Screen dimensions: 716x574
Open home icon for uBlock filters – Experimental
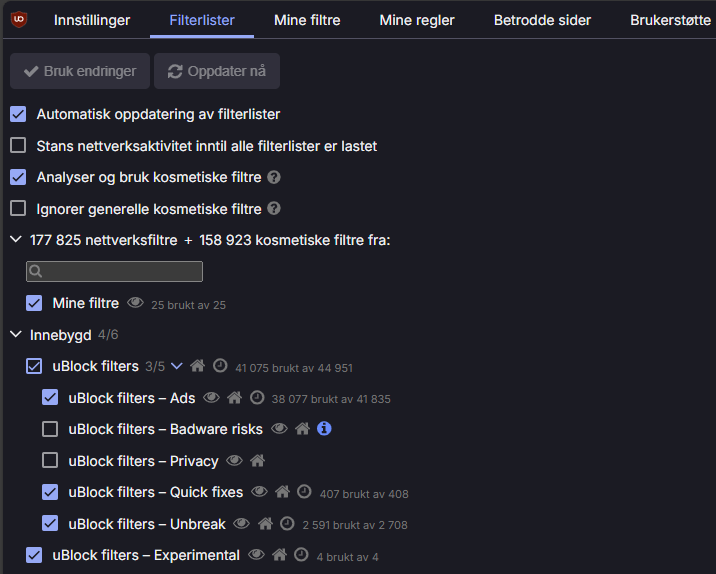tap(279, 555)
